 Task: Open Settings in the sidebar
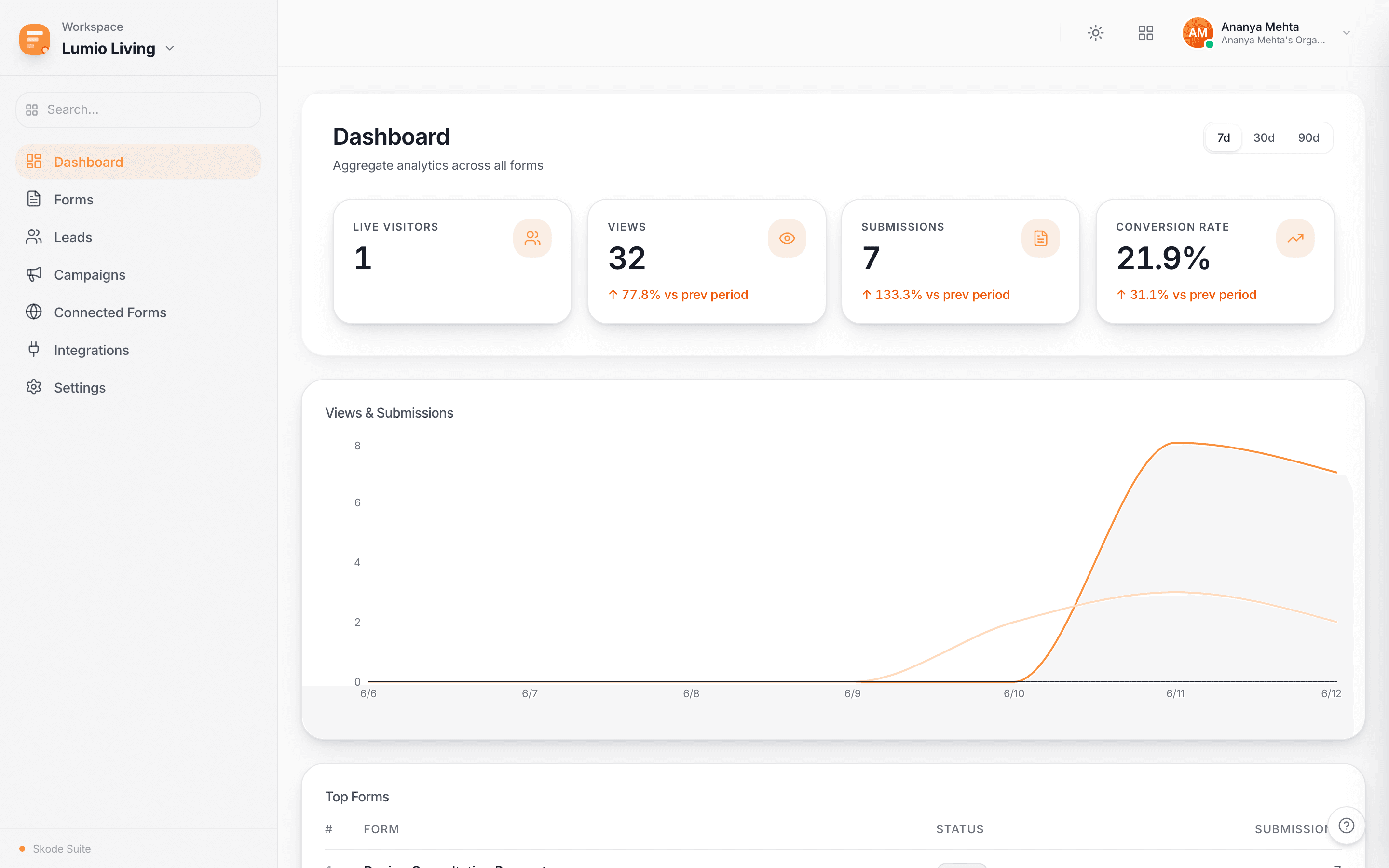pyautogui.click(x=138, y=388)
